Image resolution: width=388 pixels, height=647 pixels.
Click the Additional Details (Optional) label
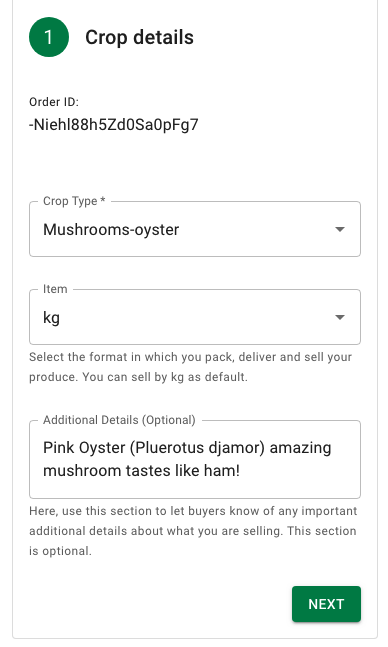(119, 420)
